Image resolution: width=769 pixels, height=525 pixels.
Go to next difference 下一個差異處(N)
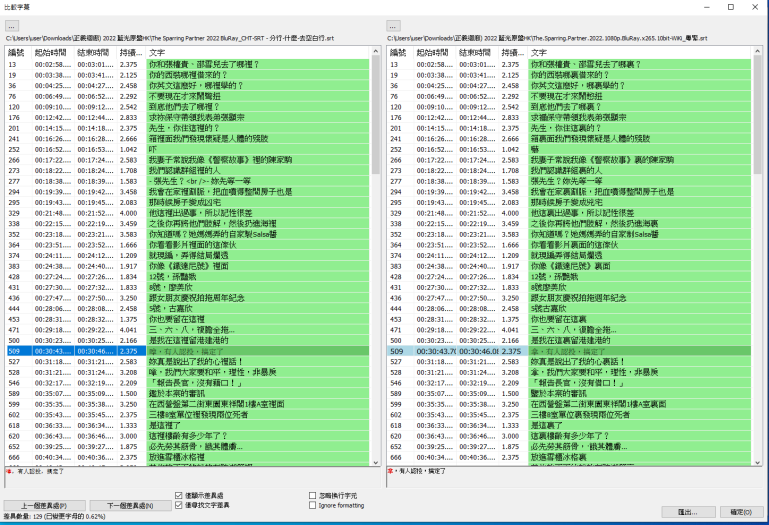coord(130,505)
